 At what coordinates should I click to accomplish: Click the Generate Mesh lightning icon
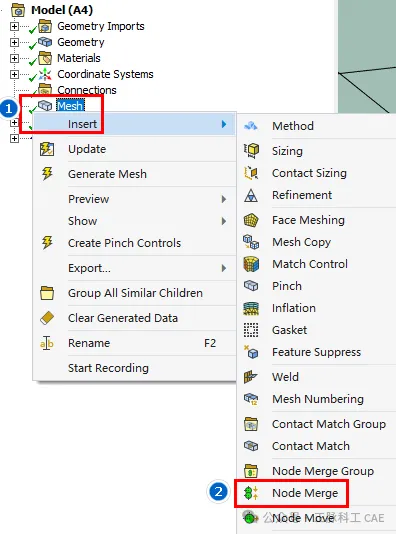click(47, 174)
